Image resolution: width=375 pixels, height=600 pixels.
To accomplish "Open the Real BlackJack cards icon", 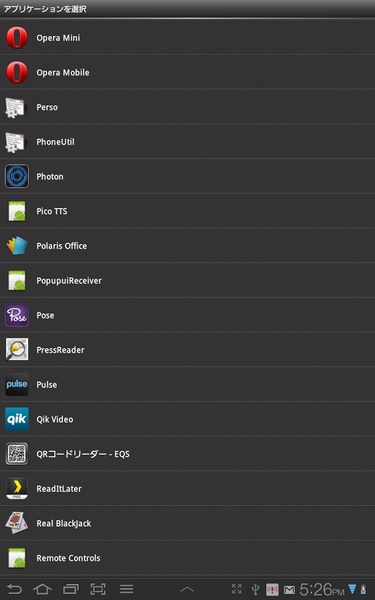I will 16,523.
